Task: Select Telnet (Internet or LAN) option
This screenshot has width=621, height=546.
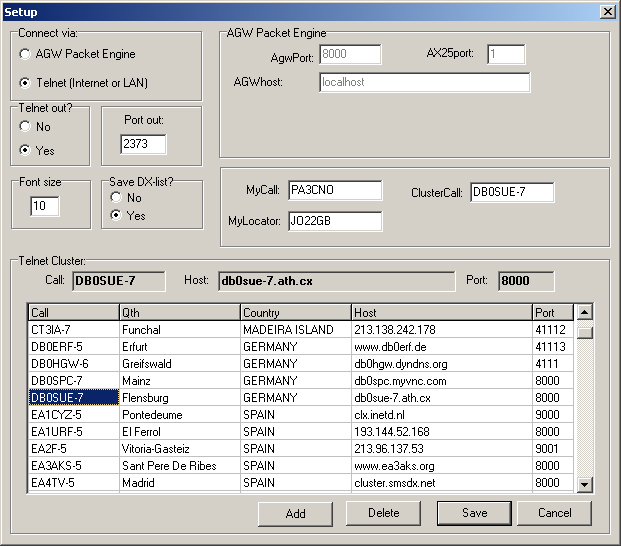Action: point(26,82)
